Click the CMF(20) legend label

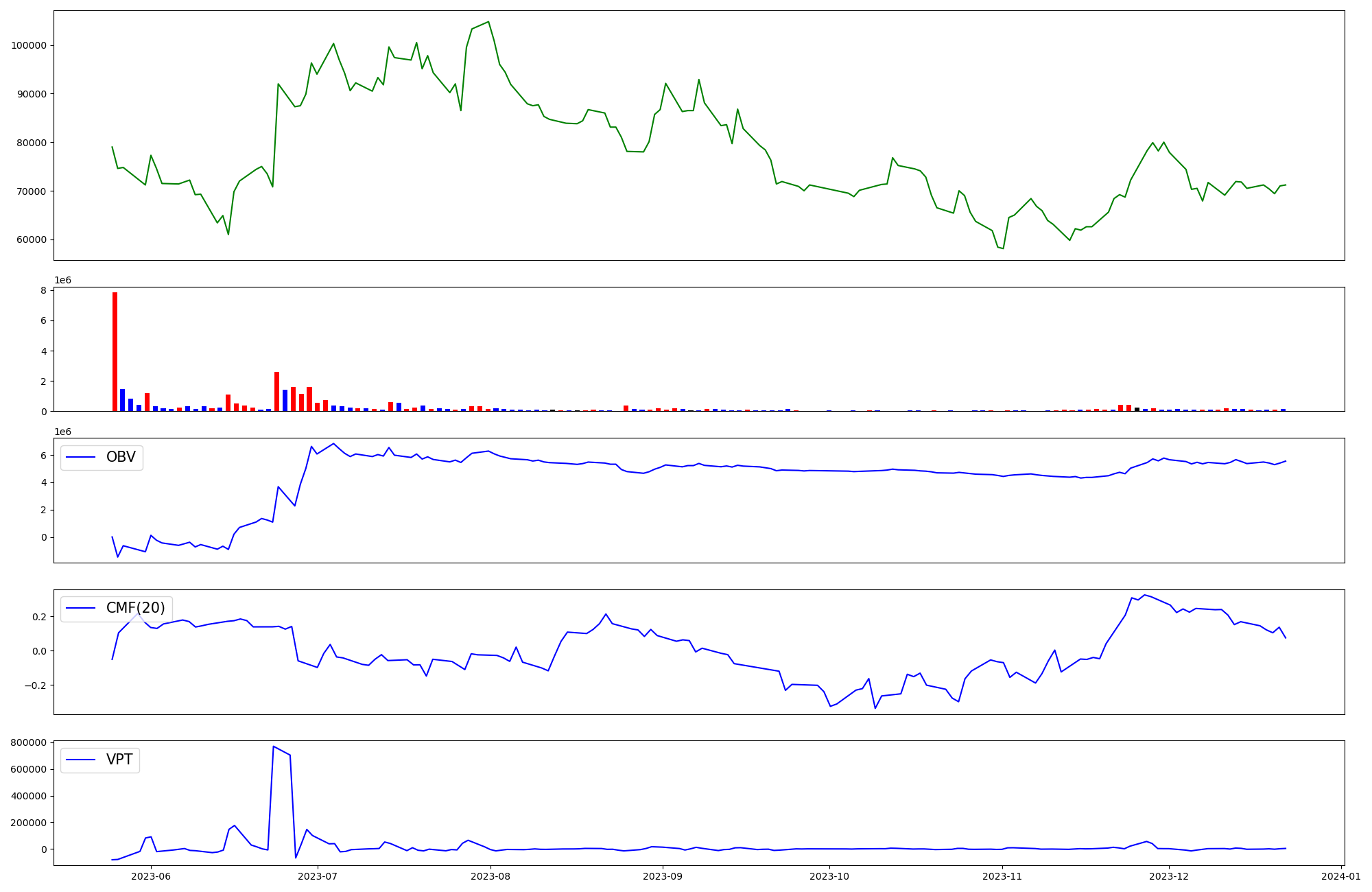pyautogui.click(x=135, y=608)
